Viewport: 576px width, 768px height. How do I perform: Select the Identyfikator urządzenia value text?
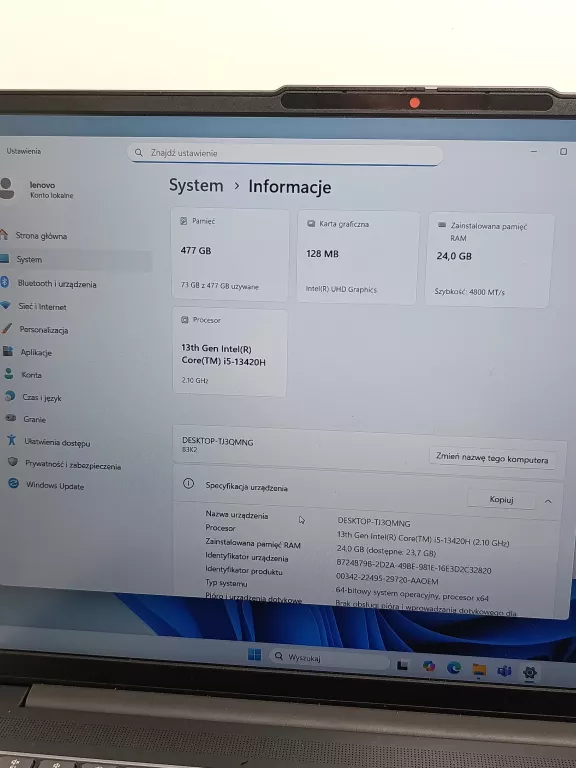coord(413,566)
